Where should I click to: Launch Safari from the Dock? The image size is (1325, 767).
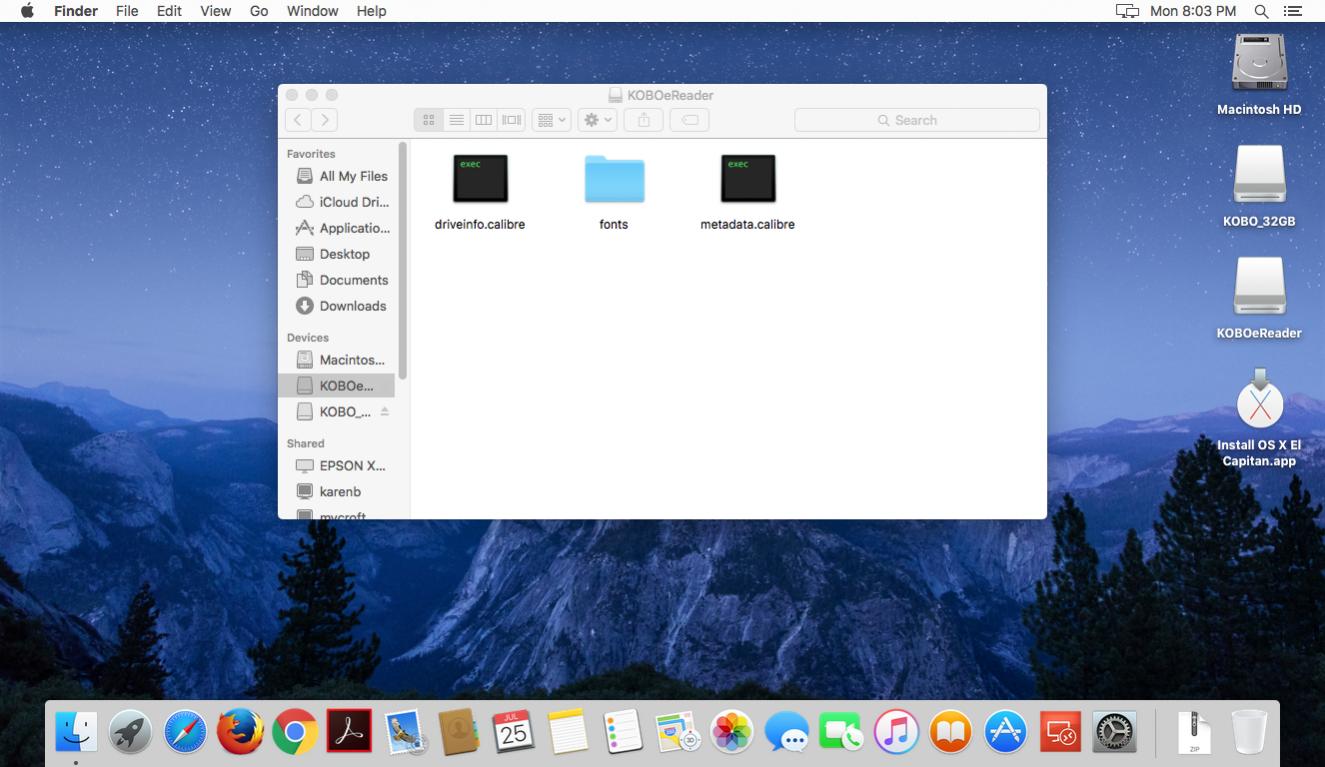tap(185, 733)
